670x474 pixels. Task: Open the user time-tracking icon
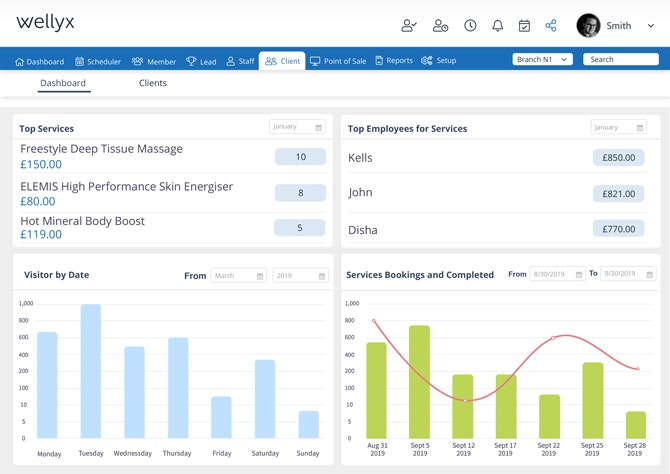click(x=440, y=26)
